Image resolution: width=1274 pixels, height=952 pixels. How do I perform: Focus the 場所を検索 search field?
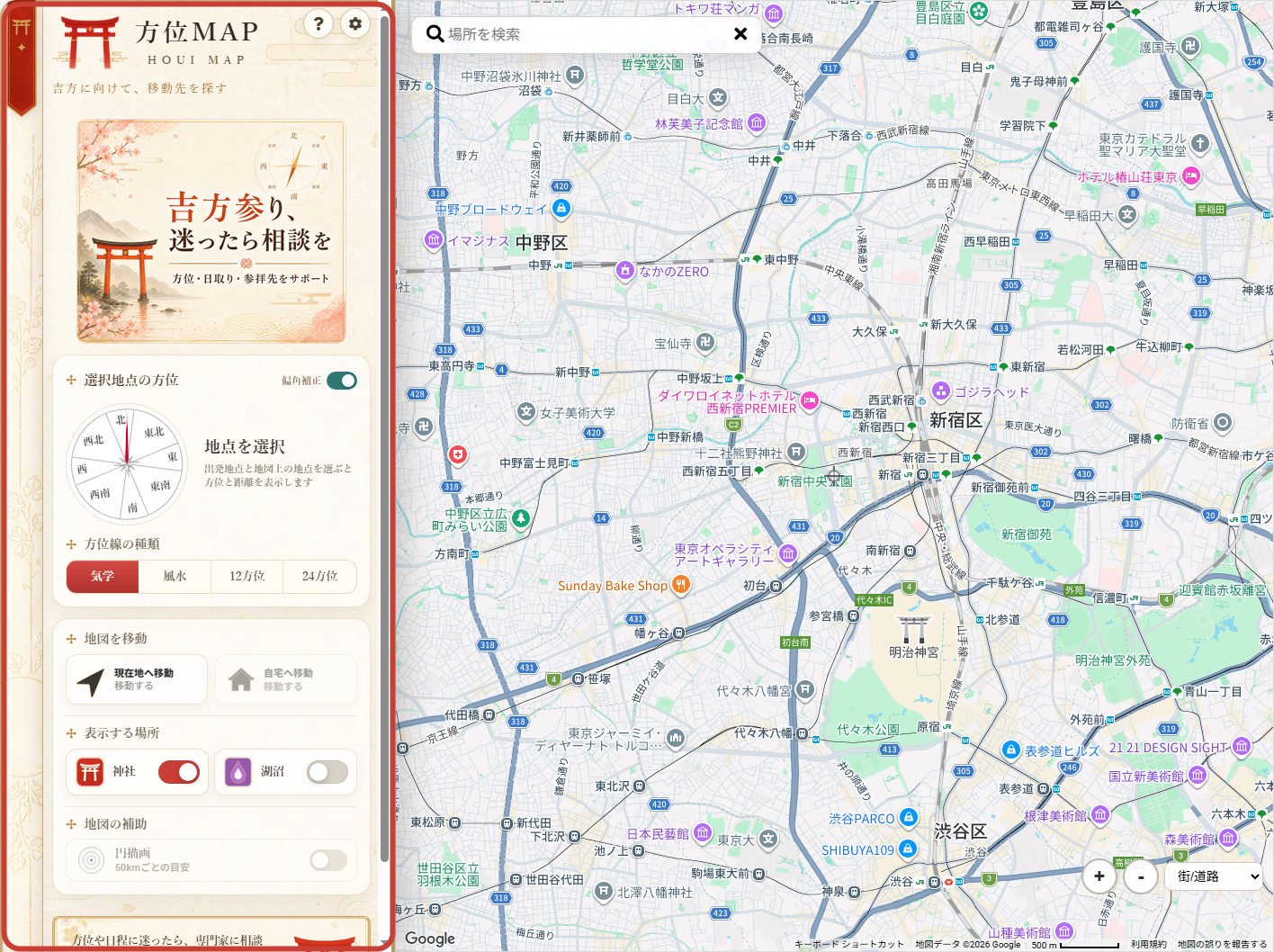click(585, 34)
